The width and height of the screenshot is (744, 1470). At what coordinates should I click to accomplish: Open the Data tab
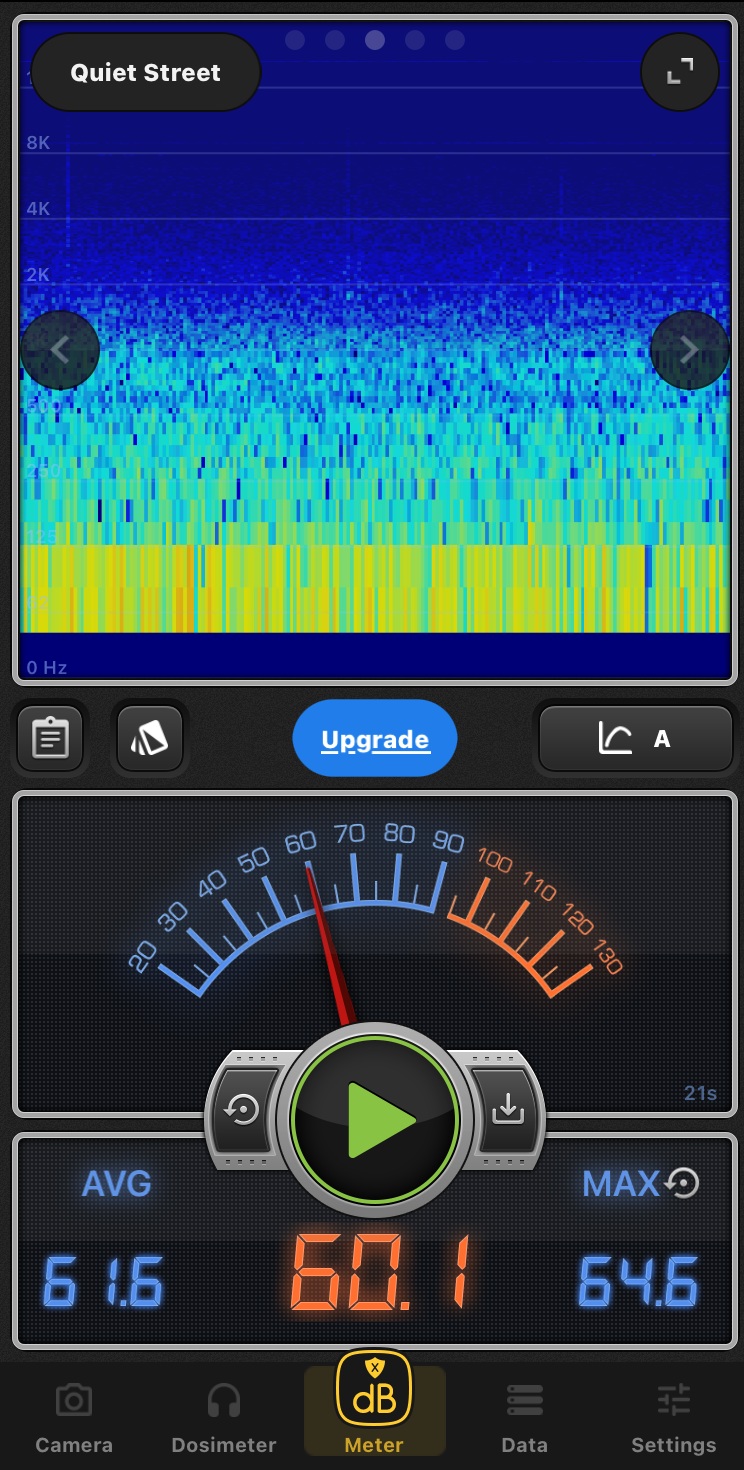(524, 1418)
